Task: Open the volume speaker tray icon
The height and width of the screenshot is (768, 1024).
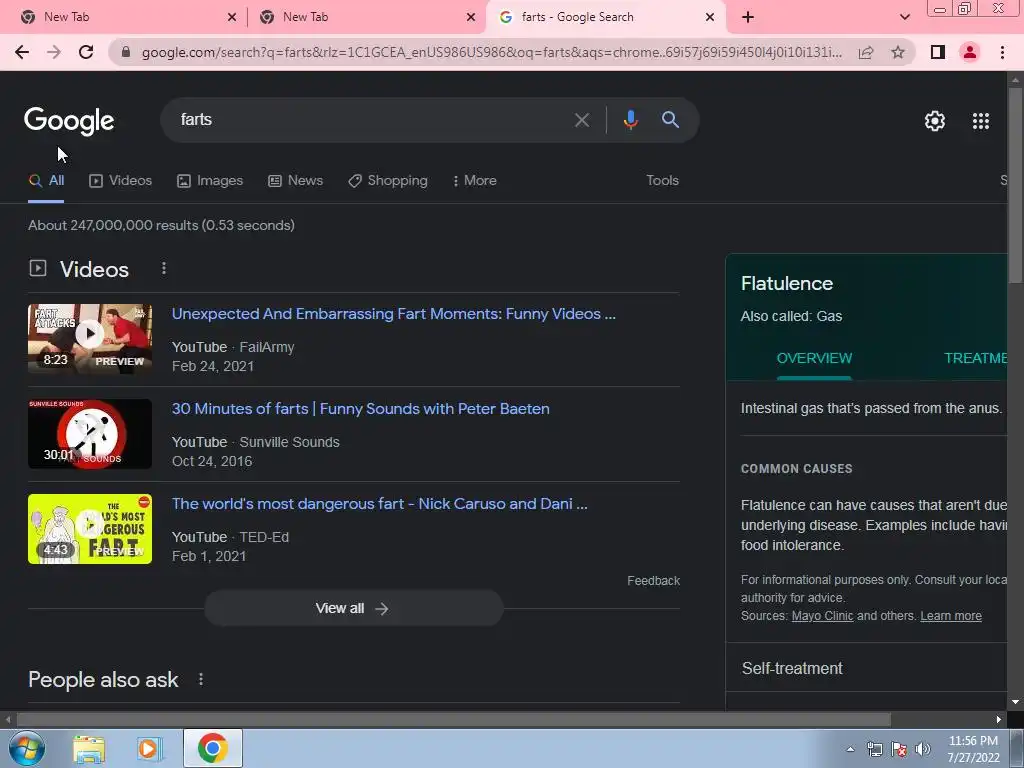Action: (x=923, y=749)
